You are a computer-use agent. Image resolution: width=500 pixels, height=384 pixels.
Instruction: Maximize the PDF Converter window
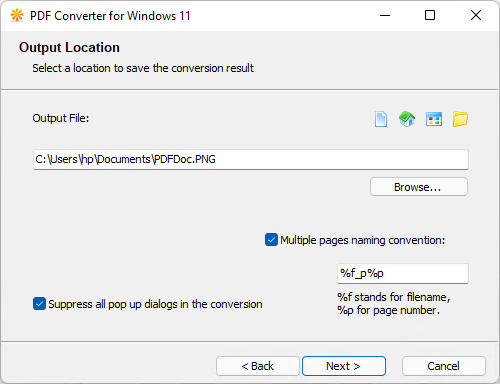click(x=430, y=15)
